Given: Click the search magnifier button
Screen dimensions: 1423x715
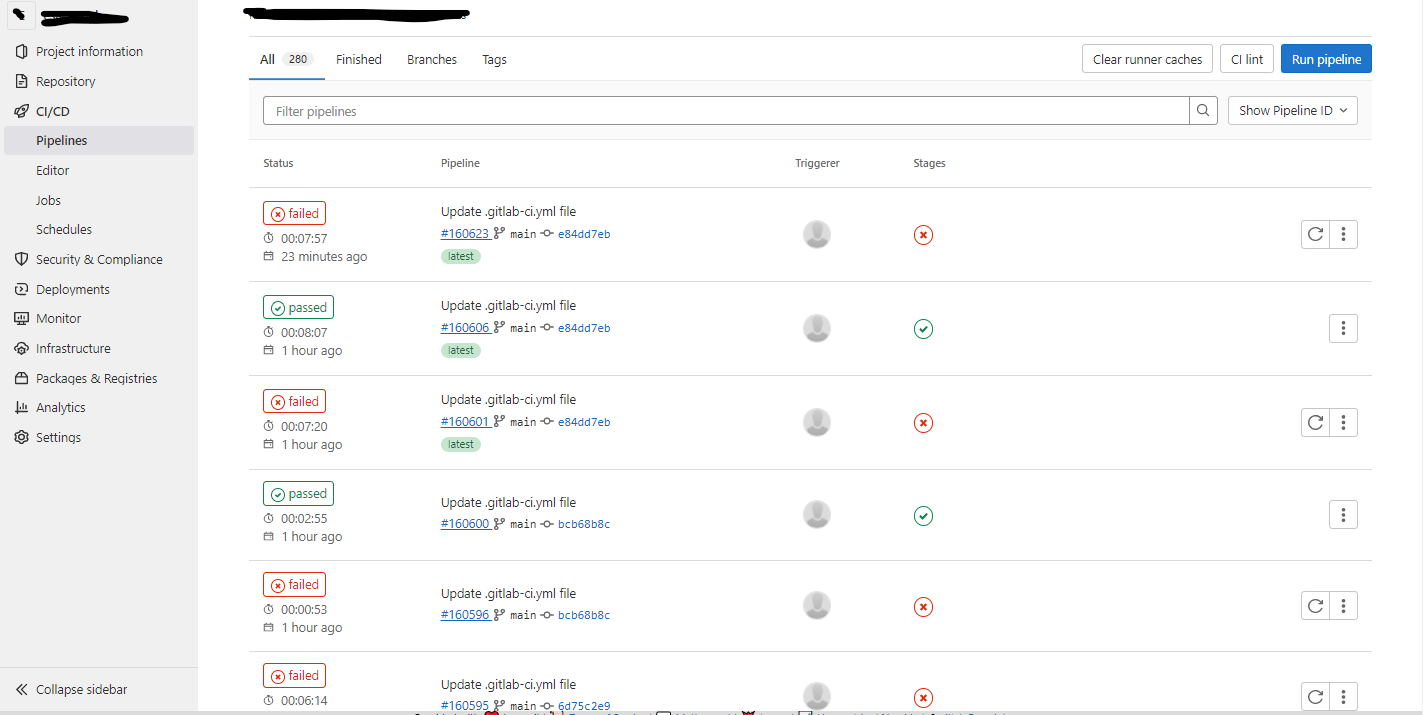Looking at the screenshot, I should point(1204,111).
